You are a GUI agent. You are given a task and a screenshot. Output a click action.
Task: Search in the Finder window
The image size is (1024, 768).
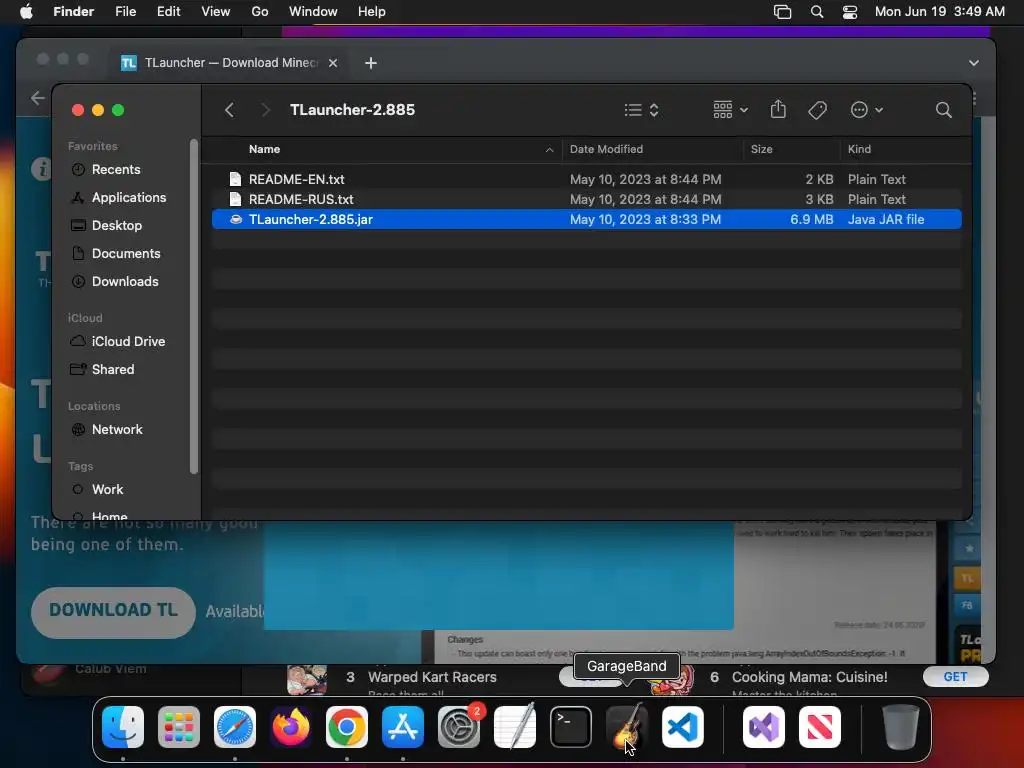[x=943, y=110]
